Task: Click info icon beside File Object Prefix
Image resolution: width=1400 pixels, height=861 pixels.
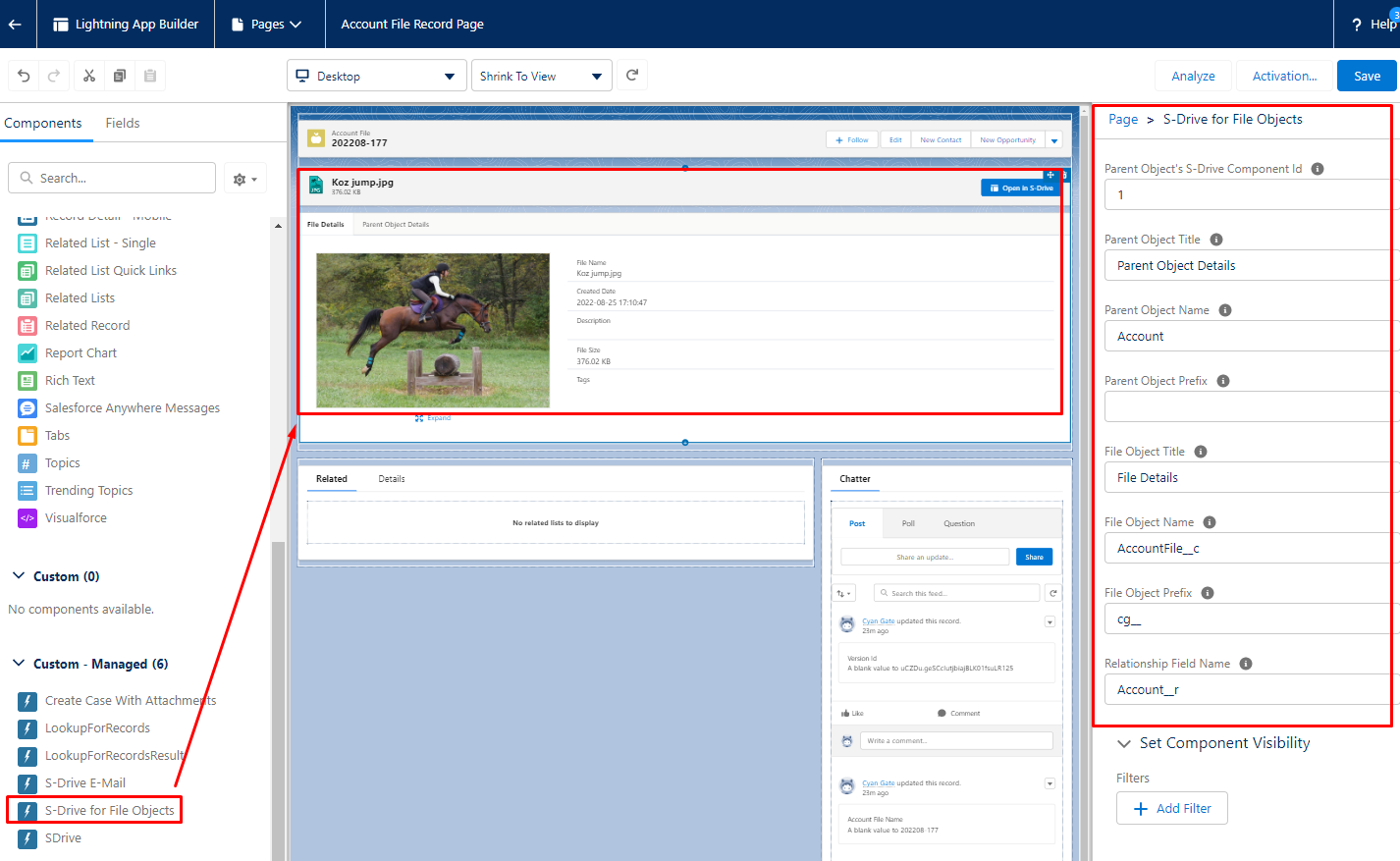Action: 1208,593
